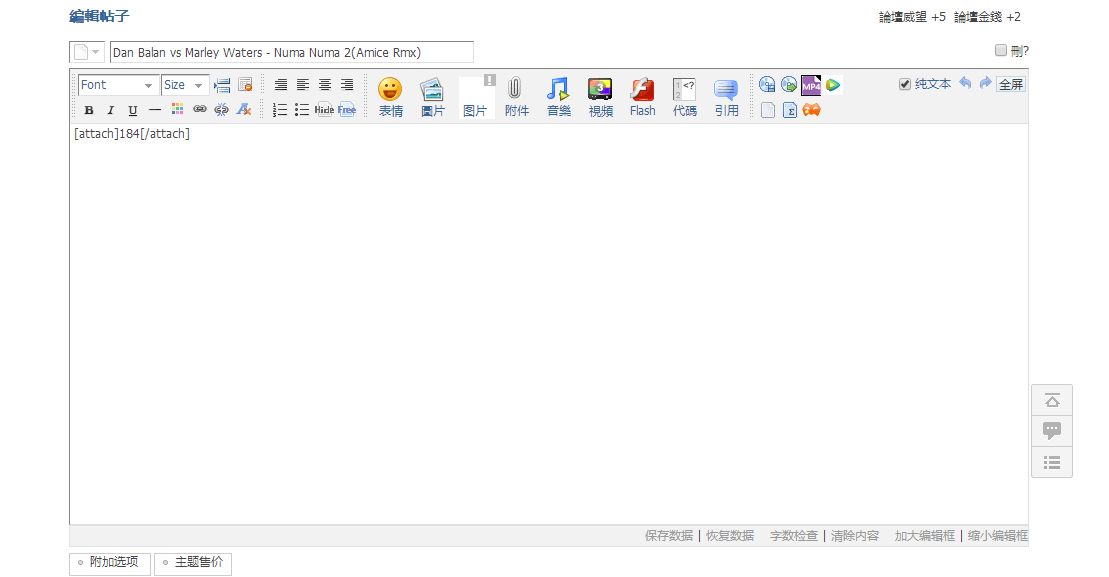Add a quote using 引用 icon
1109x577 pixels.
[726, 90]
